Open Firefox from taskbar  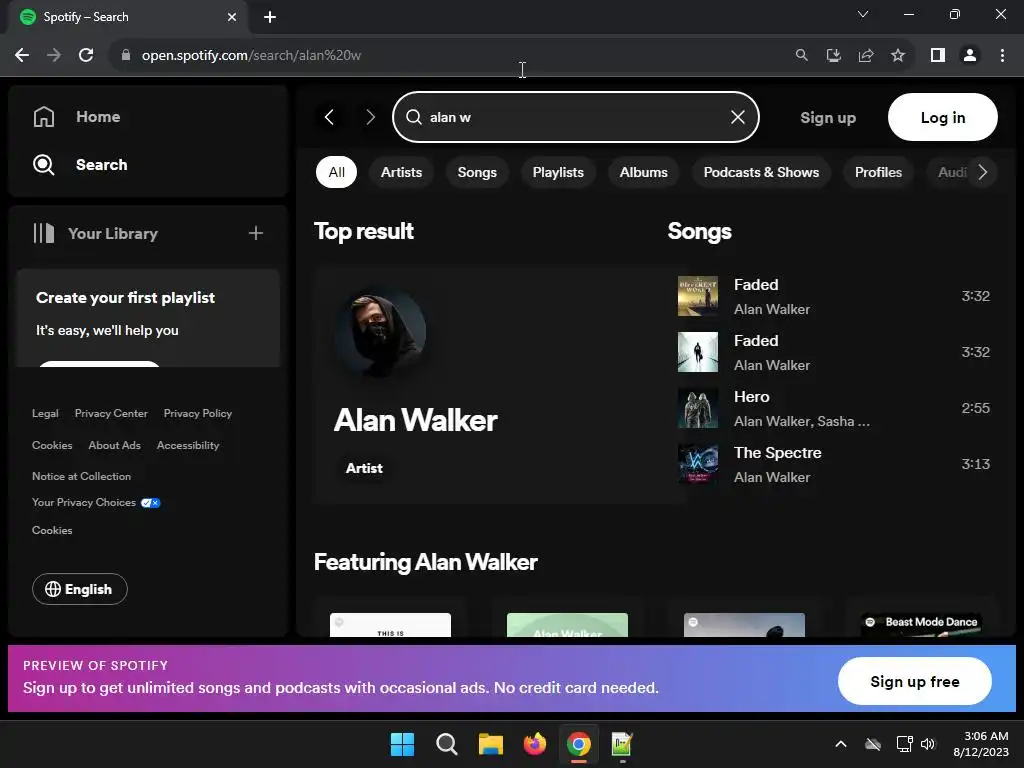point(535,744)
